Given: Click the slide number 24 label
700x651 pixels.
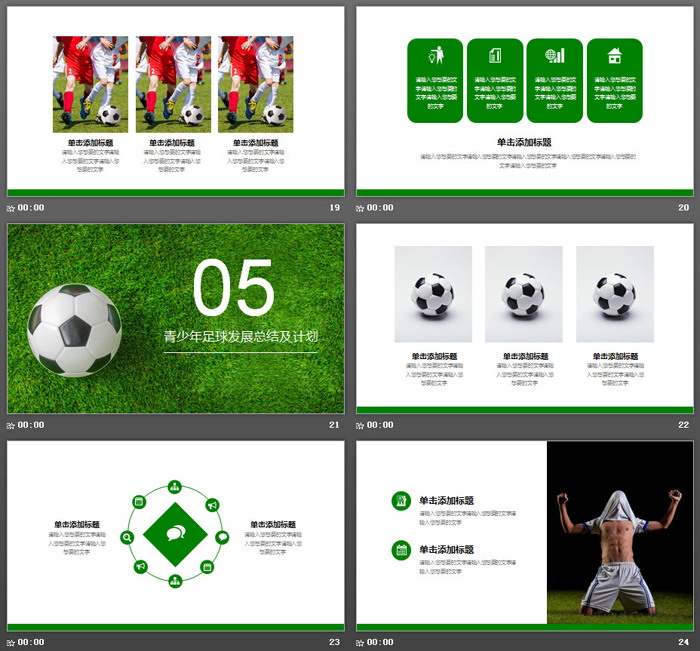Looking at the screenshot, I should (x=684, y=642).
